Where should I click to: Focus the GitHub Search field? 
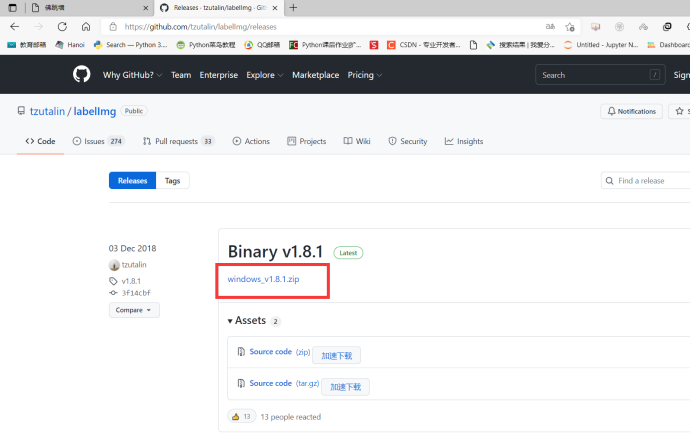coord(600,75)
